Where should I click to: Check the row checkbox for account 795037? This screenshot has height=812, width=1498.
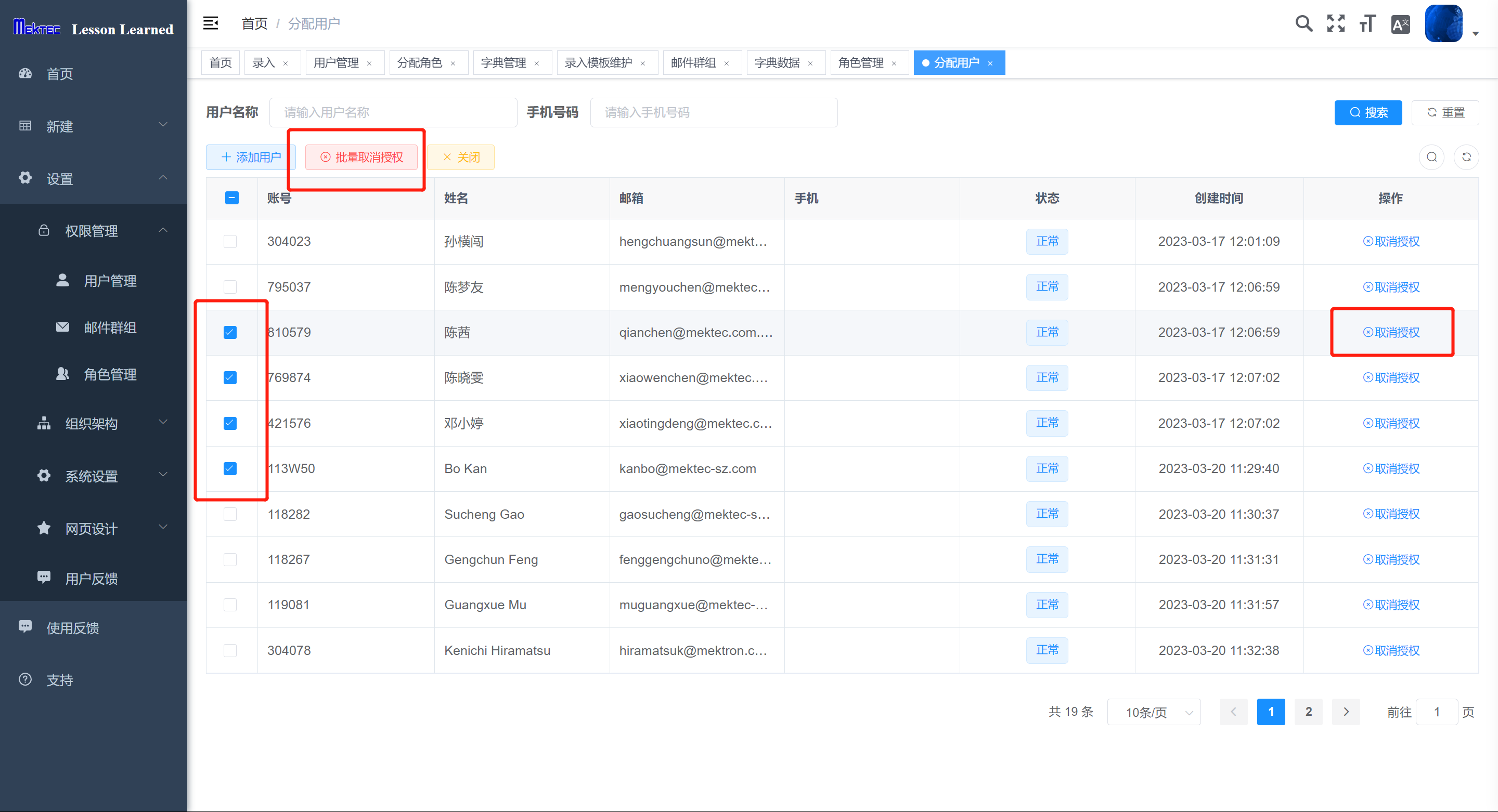point(230,286)
